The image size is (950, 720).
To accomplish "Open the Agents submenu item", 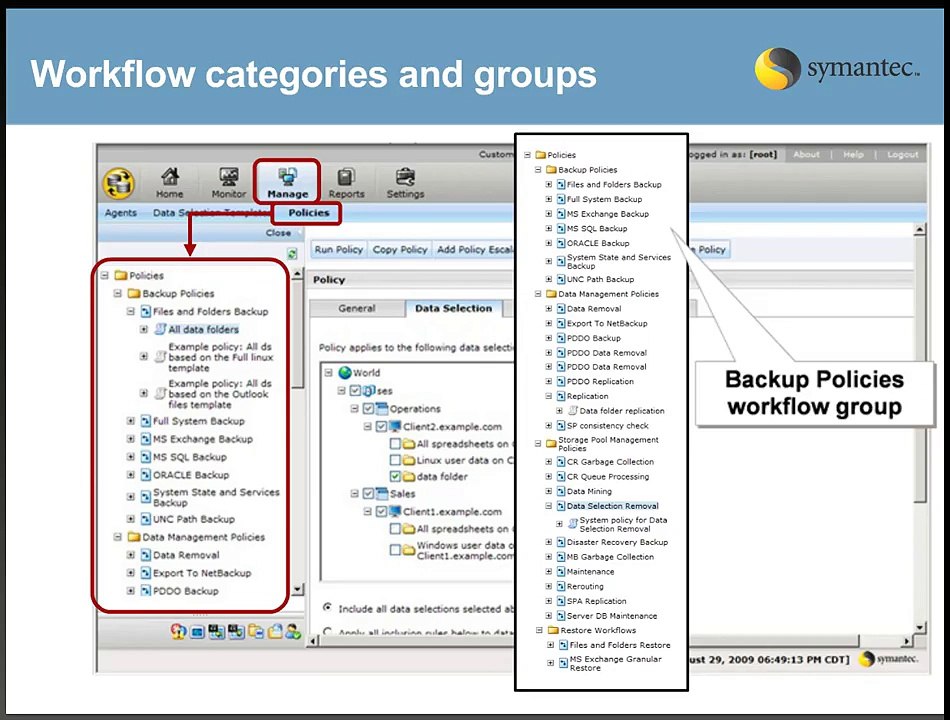I will [x=121, y=213].
